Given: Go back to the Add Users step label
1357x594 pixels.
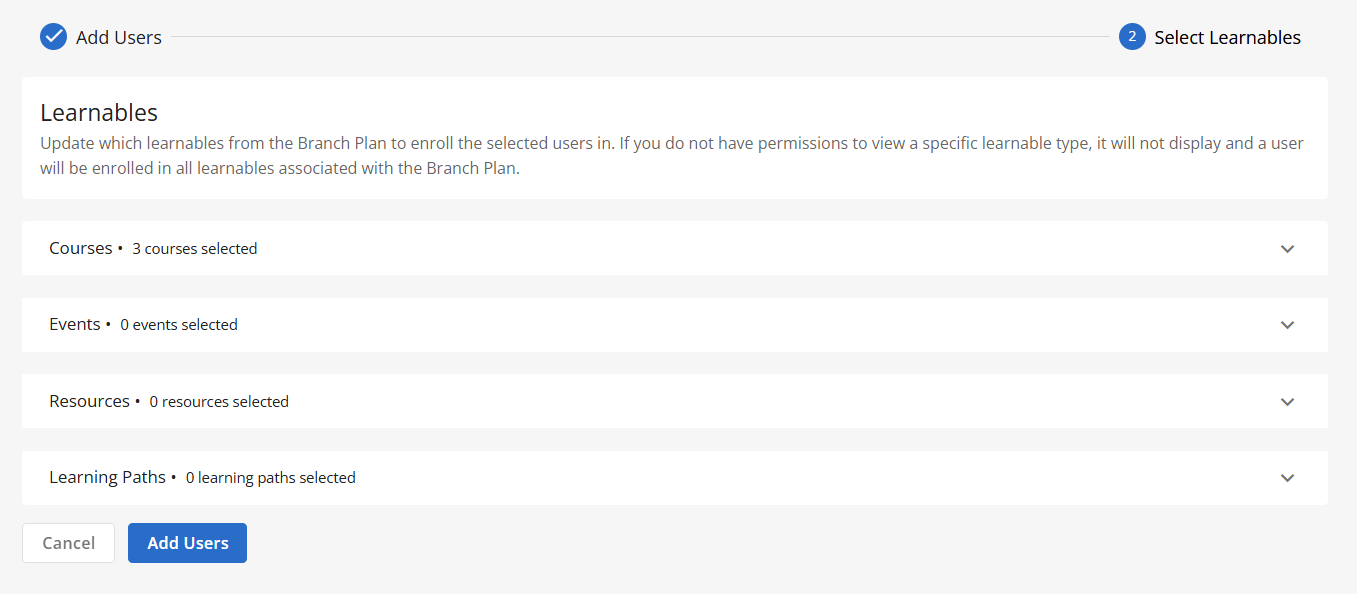Looking at the screenshot, I should coord(119,38).
